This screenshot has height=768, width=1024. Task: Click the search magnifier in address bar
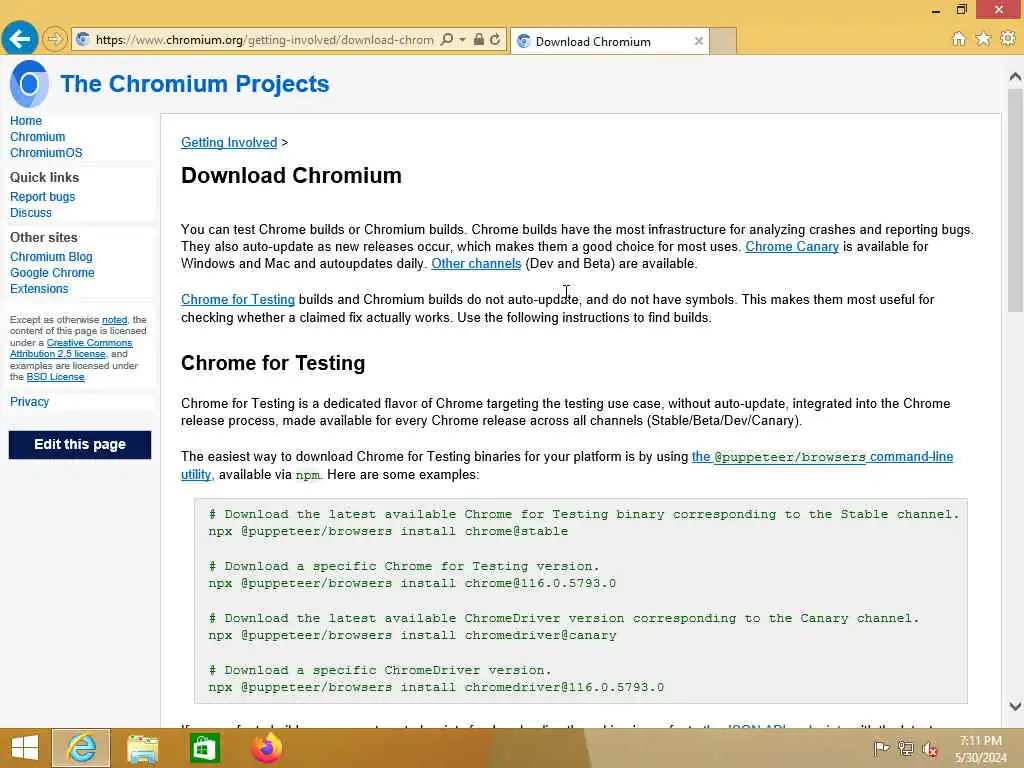447,40
